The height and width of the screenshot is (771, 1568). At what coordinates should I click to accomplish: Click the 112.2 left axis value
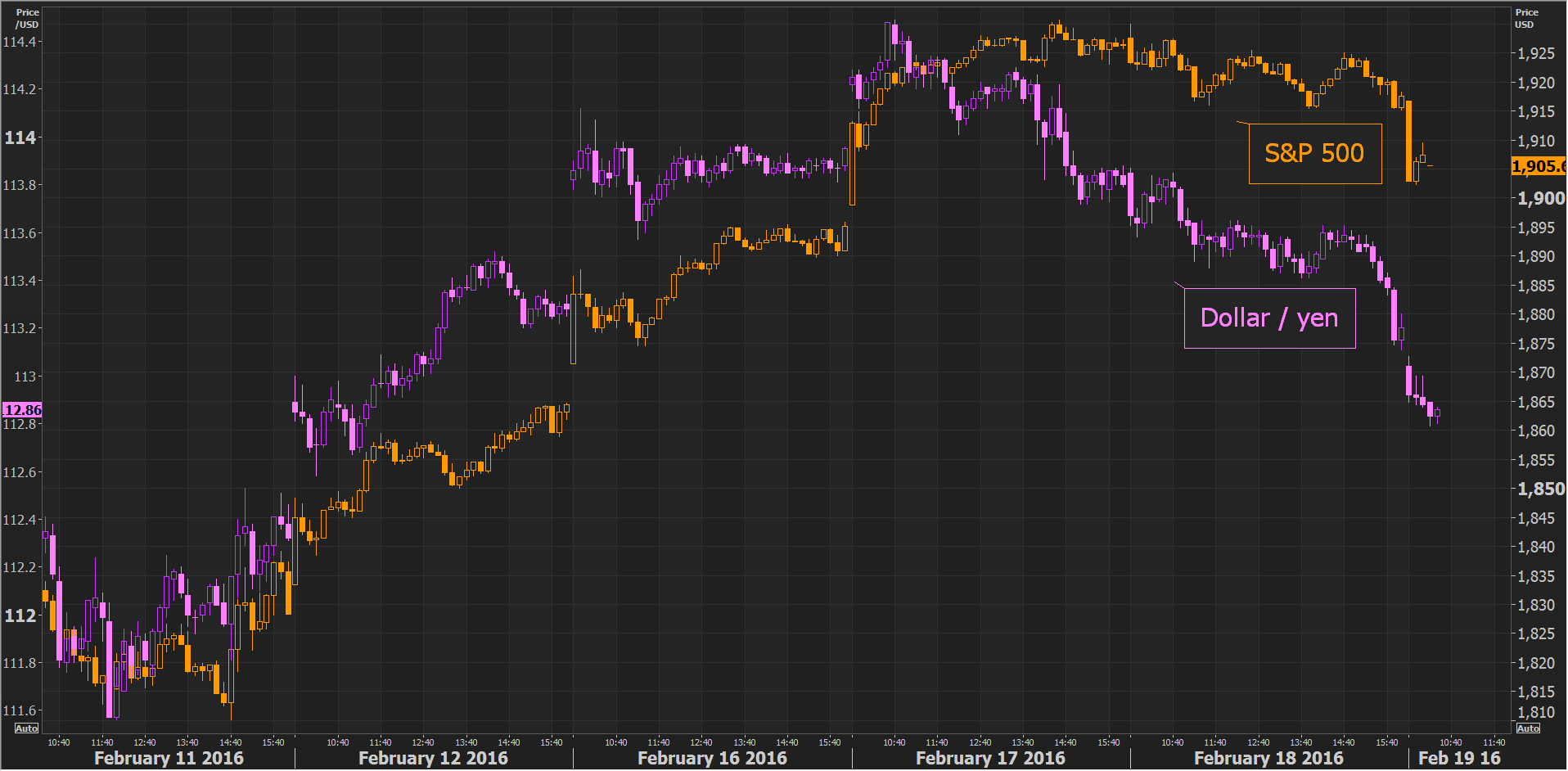click(20, 567)
